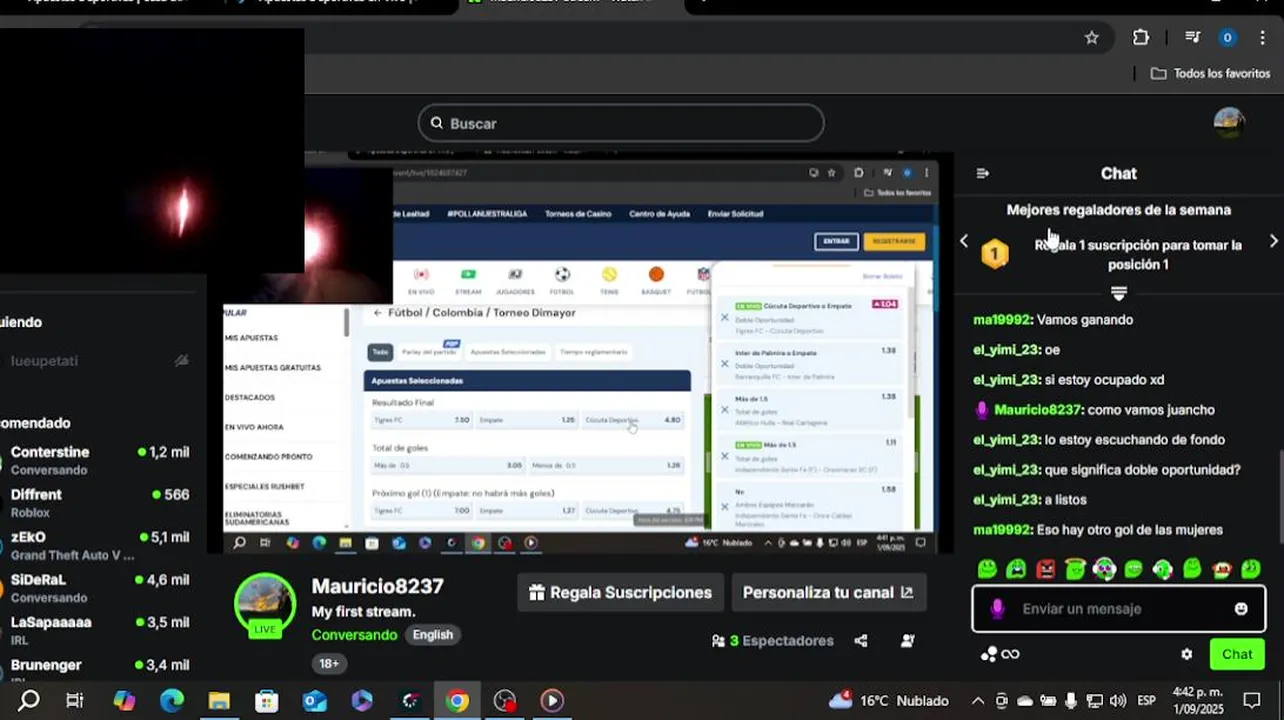1284x720 pixels.
Task: Open the Todos los favoritos bookmarks folder
Action: tap(1211, 73)
